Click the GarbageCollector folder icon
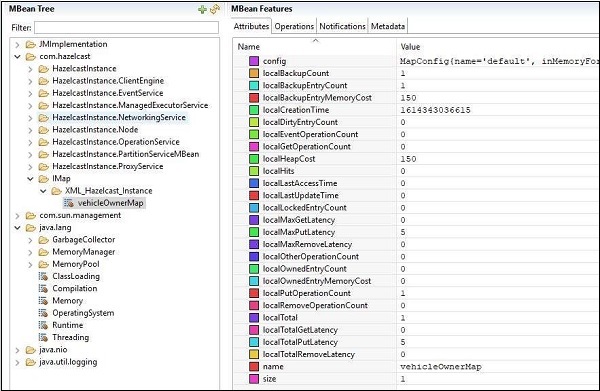Screen dimensions: 600x391 click(x=44, y=240)
